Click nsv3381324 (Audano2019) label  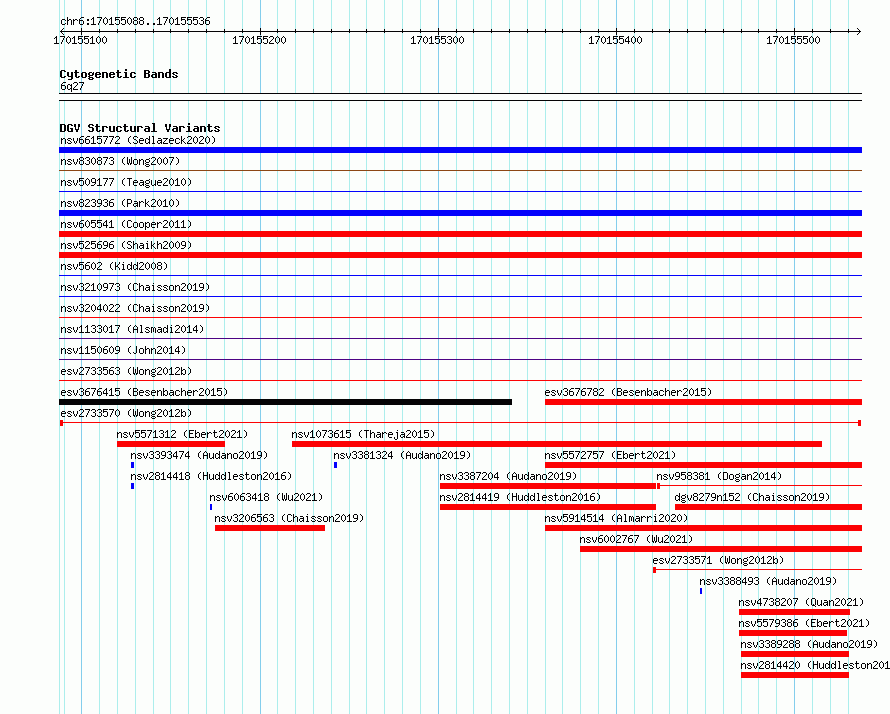(402, 455)
